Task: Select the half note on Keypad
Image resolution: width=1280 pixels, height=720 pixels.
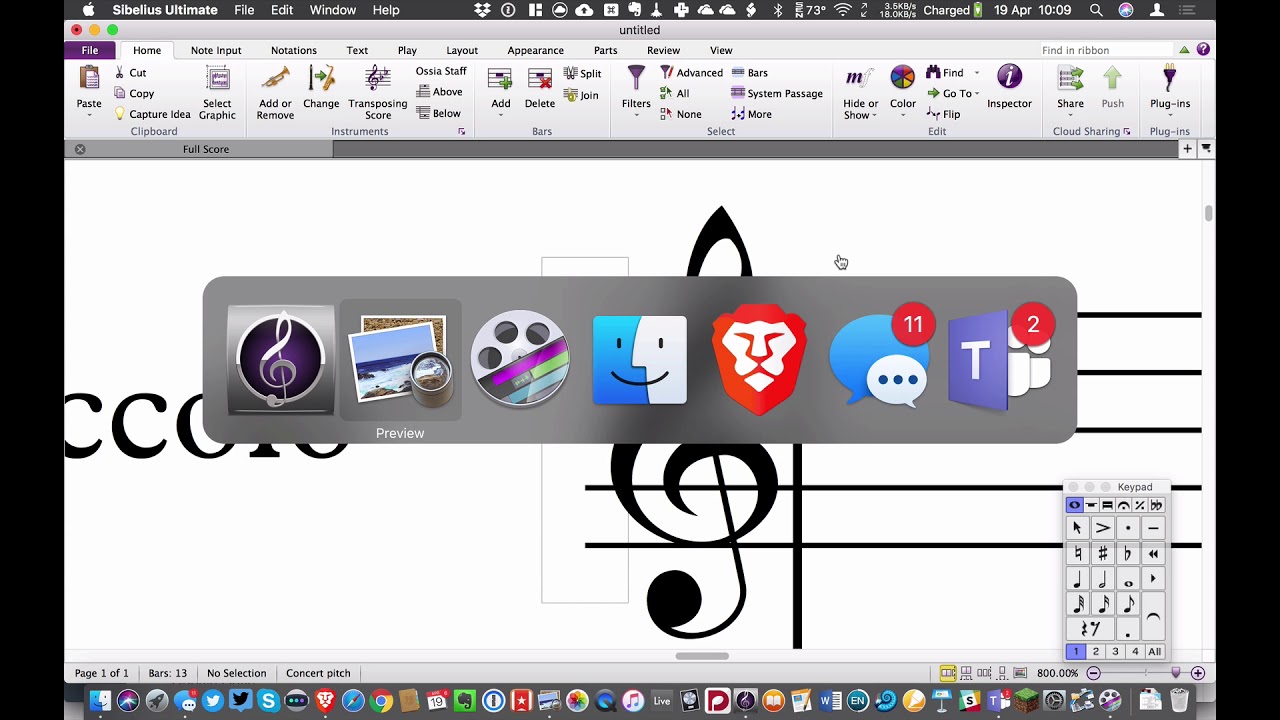Action: [1102, 580]
